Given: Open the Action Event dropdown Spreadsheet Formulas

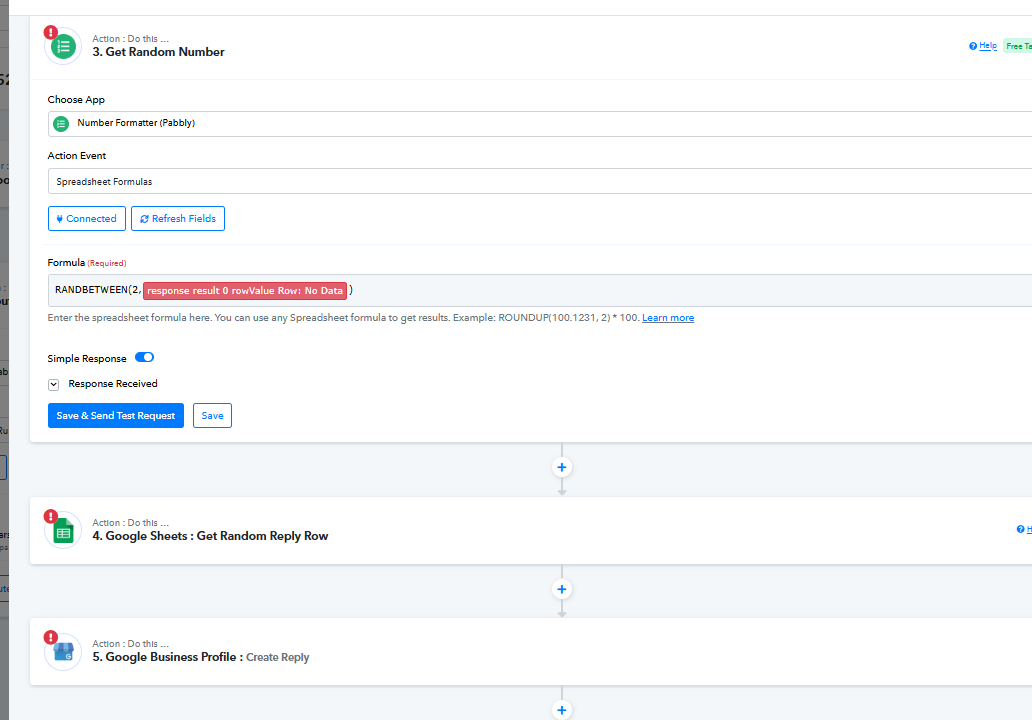Looking at the screenshot, I should pyautogui.click(x=540, y=181).
